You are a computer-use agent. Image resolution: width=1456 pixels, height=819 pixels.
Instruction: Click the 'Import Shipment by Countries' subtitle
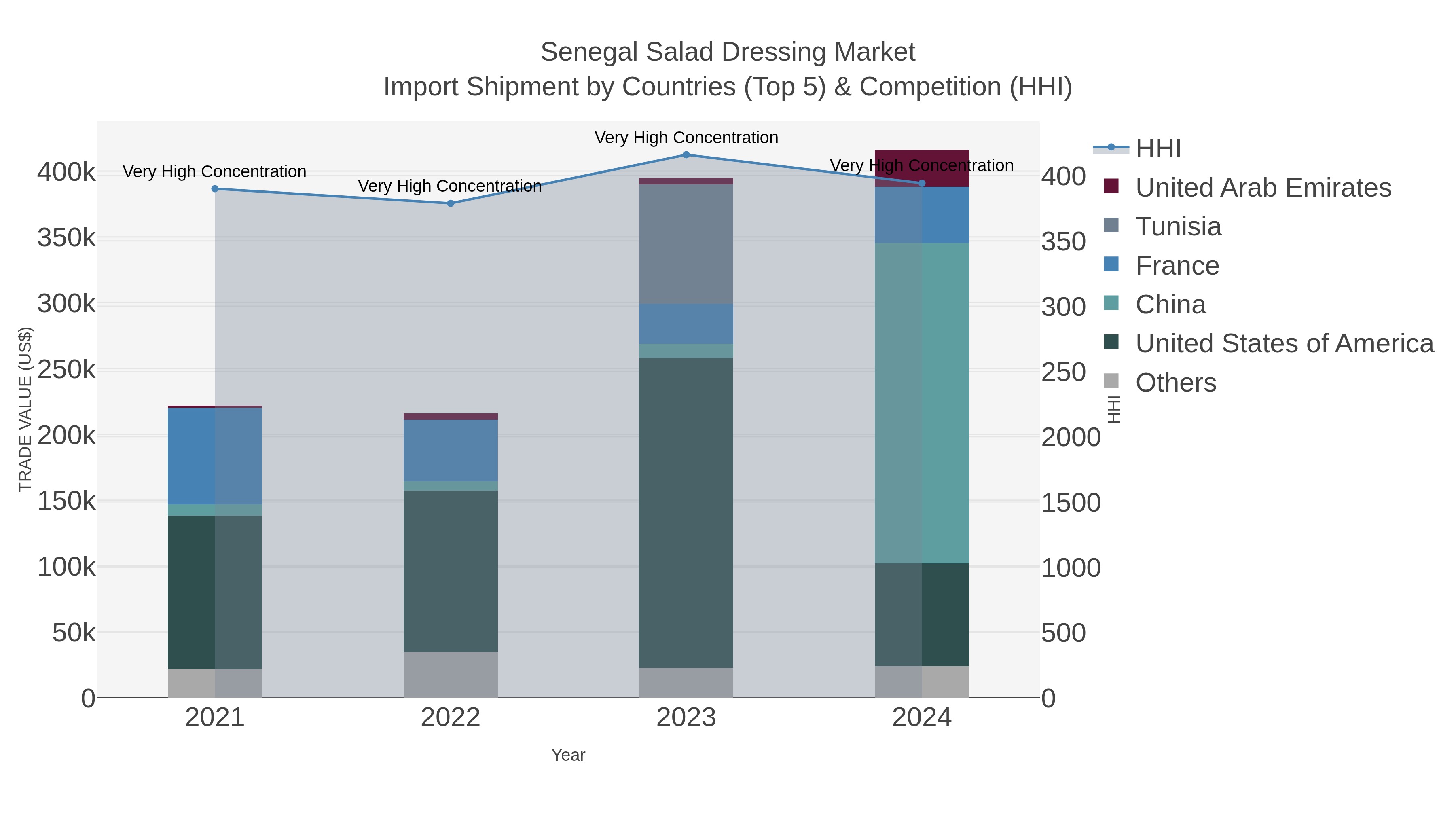(728, 87)
